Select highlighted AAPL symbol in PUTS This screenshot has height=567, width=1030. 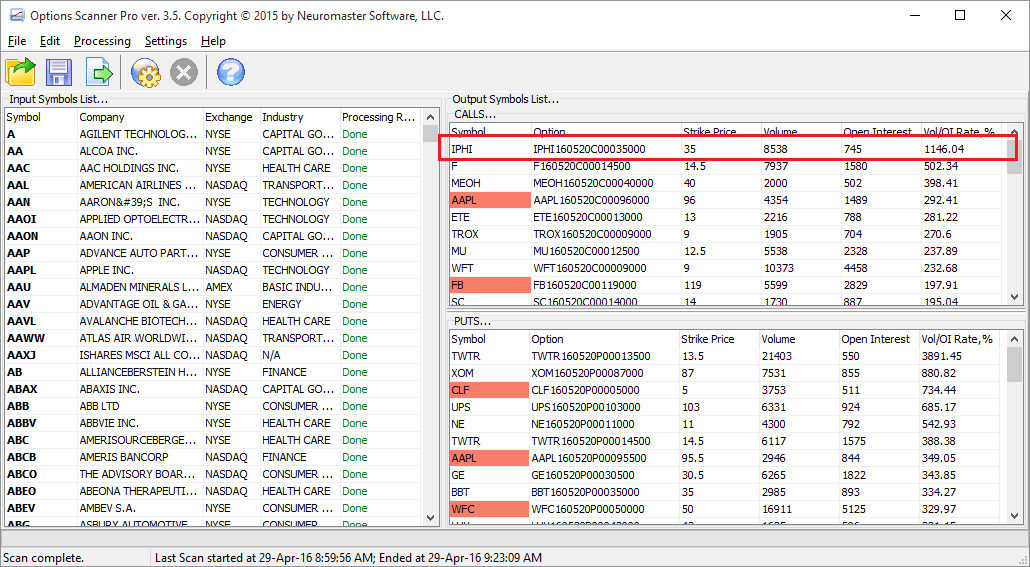click(x=489, y=458)
